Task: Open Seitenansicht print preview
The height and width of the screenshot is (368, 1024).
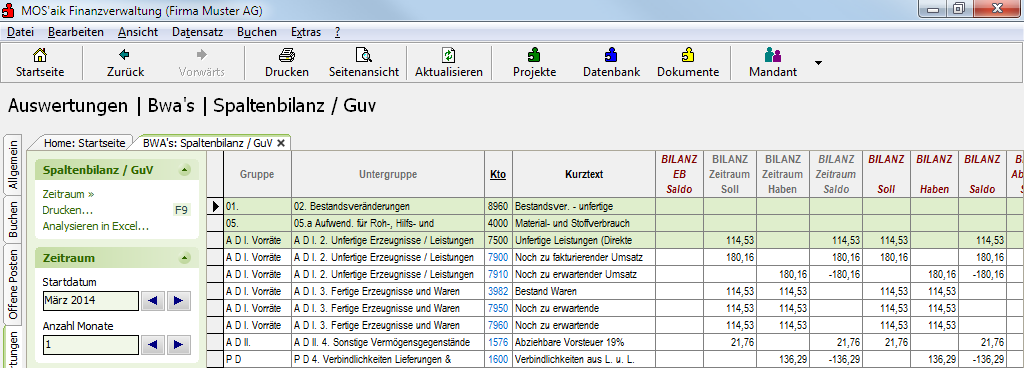Action: click(x=364, y=63)
